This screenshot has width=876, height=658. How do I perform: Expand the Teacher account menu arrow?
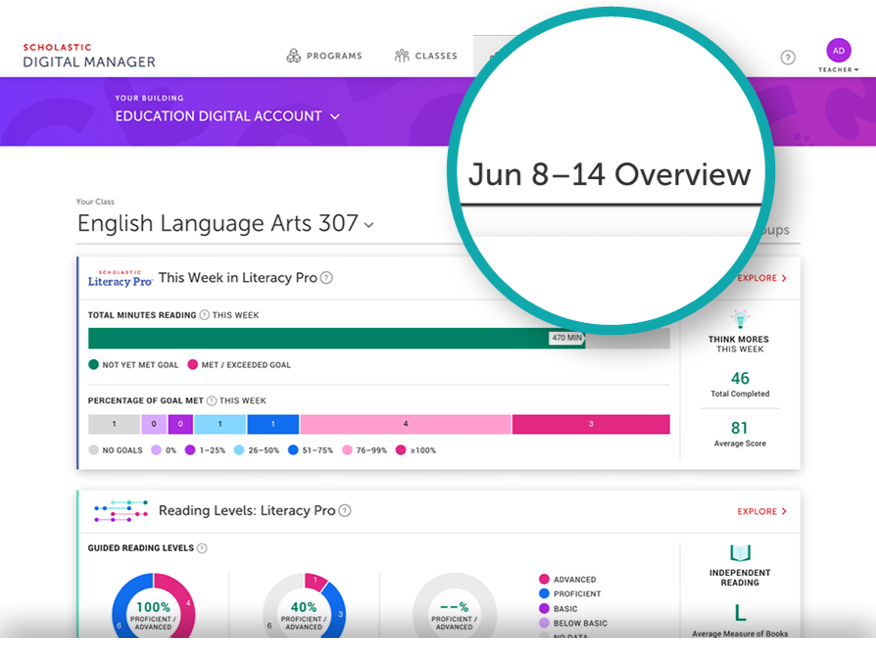click(856, 70)
